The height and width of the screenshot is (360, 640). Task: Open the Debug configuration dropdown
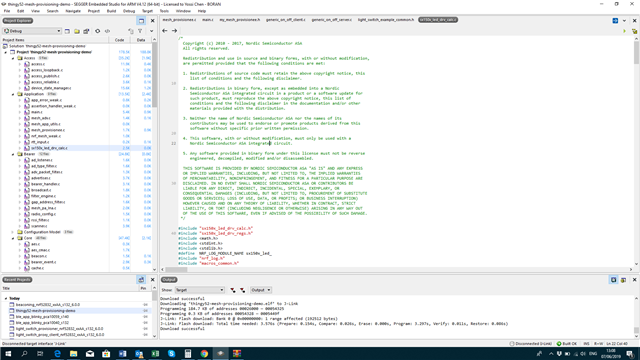(x=32, y=31)
